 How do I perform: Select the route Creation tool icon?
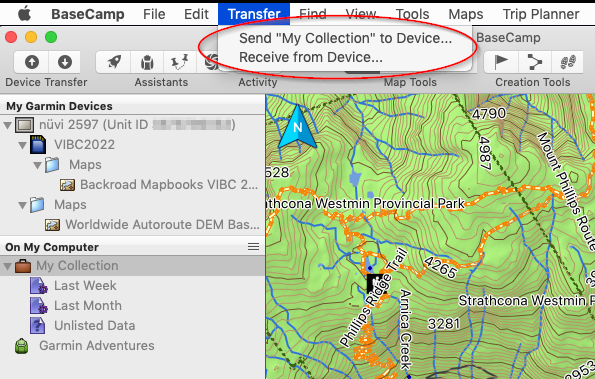(534, 62)
